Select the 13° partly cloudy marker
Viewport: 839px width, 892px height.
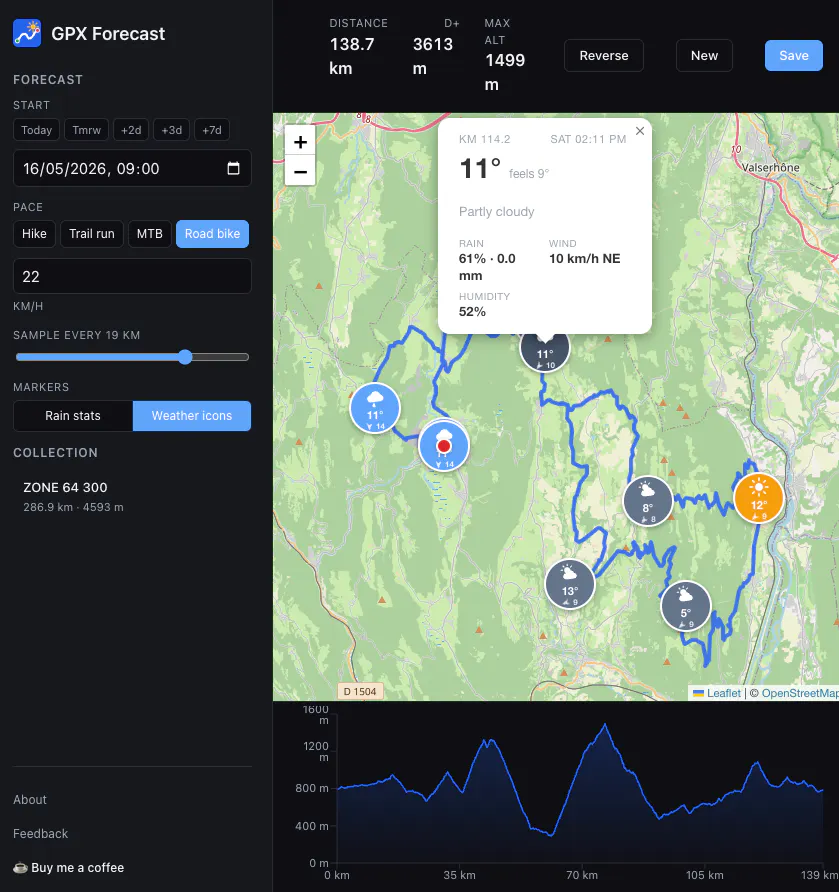[x=570, y=584]
